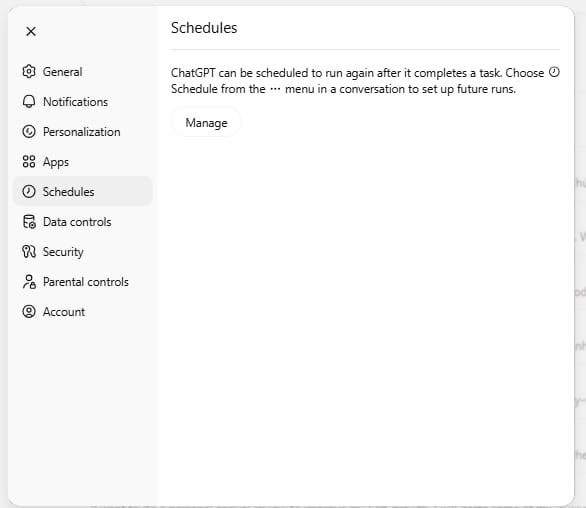Open the Security settings tab

coord(83,252)
